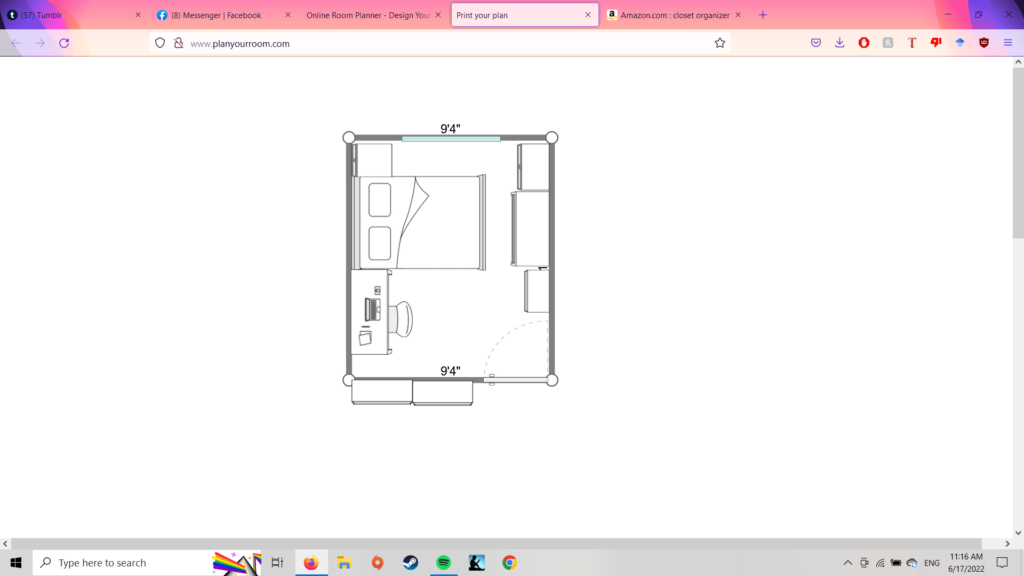Open the Amazon closet organizer tab

672,15
